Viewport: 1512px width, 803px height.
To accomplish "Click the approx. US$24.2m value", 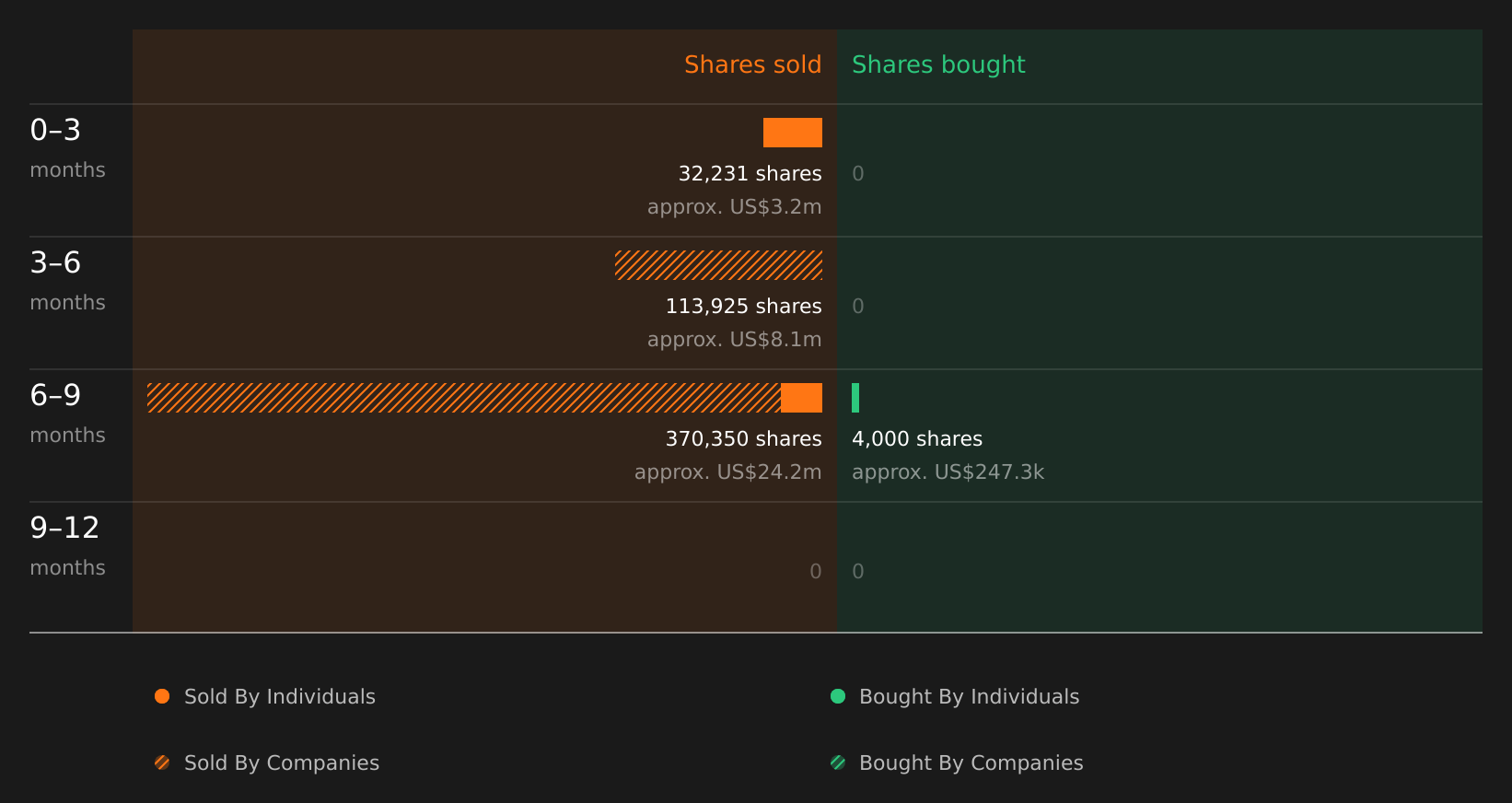I will (x=727, y=471).
